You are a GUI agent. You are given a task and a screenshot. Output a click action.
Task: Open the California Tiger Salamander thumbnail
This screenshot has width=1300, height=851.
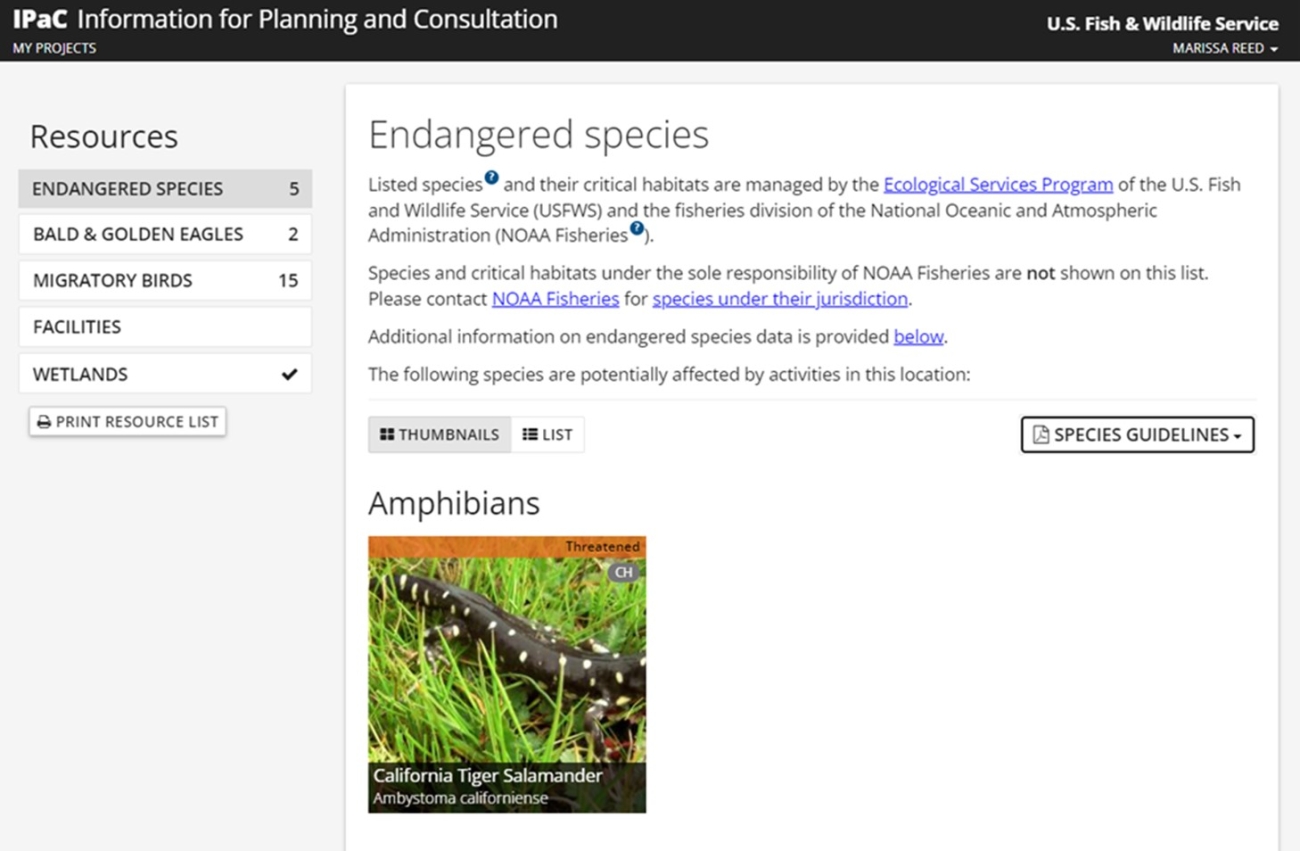click(507, 675)
